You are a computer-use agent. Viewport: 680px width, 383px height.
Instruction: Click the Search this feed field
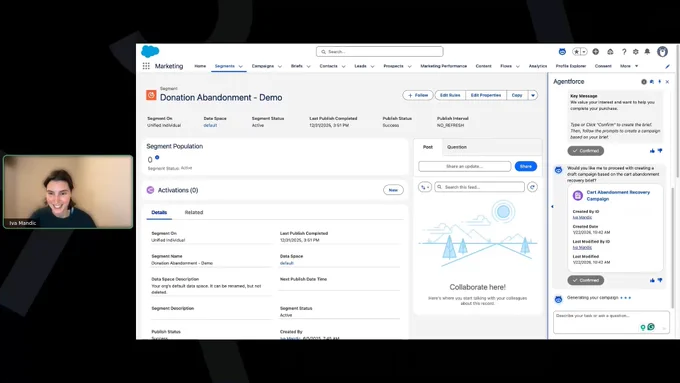pos(479,187)
